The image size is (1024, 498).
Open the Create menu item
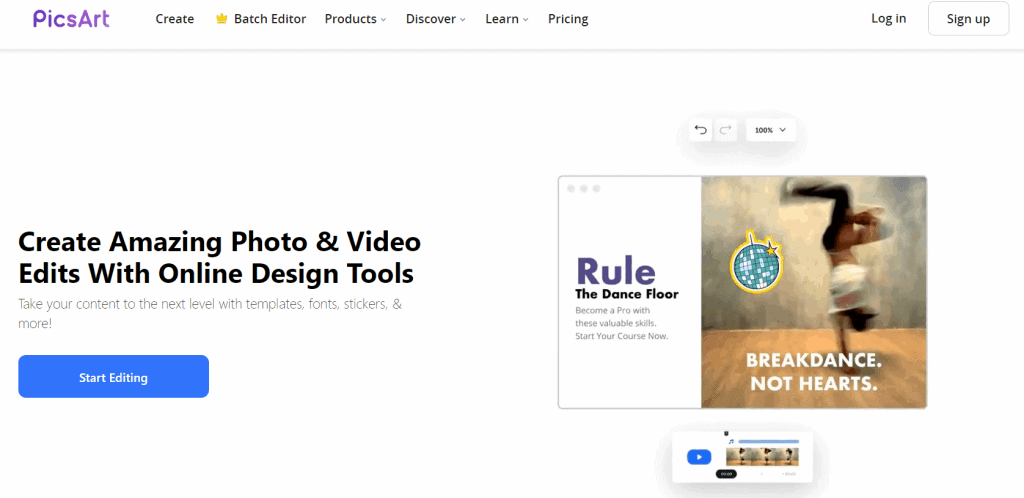pyautogui.click(x=175, y=19)
